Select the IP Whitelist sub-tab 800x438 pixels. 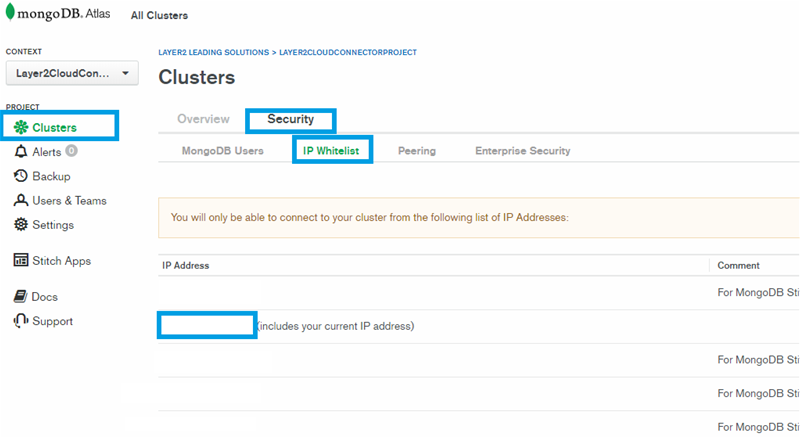332,151
